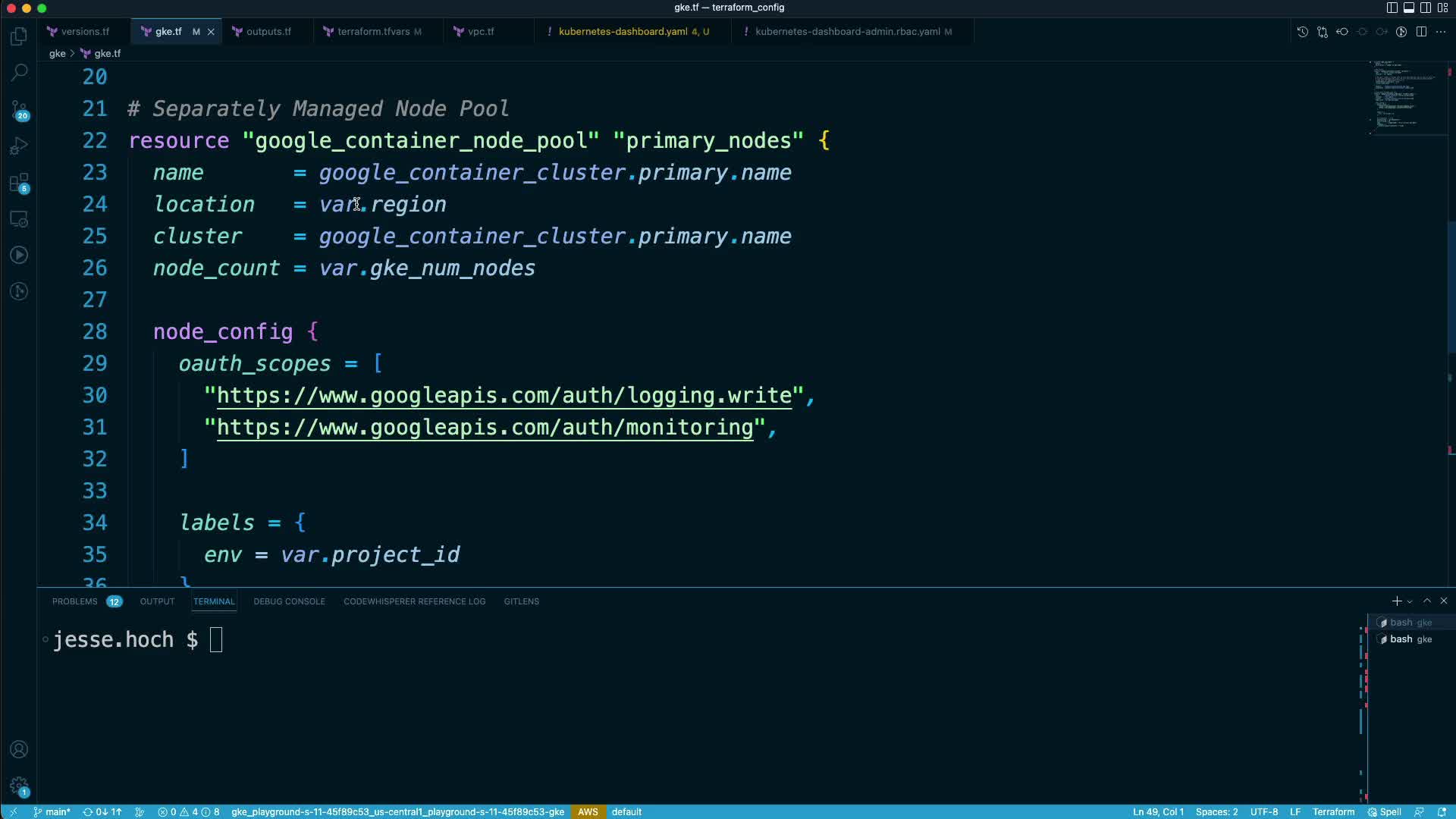The width and height of the screenshot is (1456, 819).
Task: Toggle the primary side bar layout button
Action: [x=1392, y=8]
